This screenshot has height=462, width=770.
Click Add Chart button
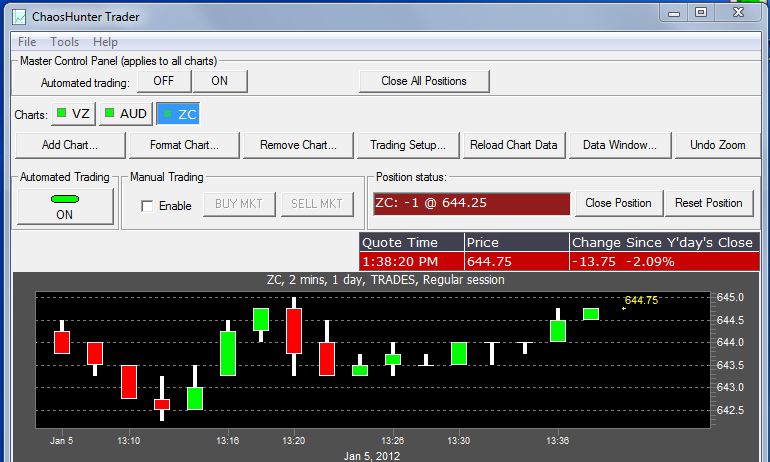(70, 145)
